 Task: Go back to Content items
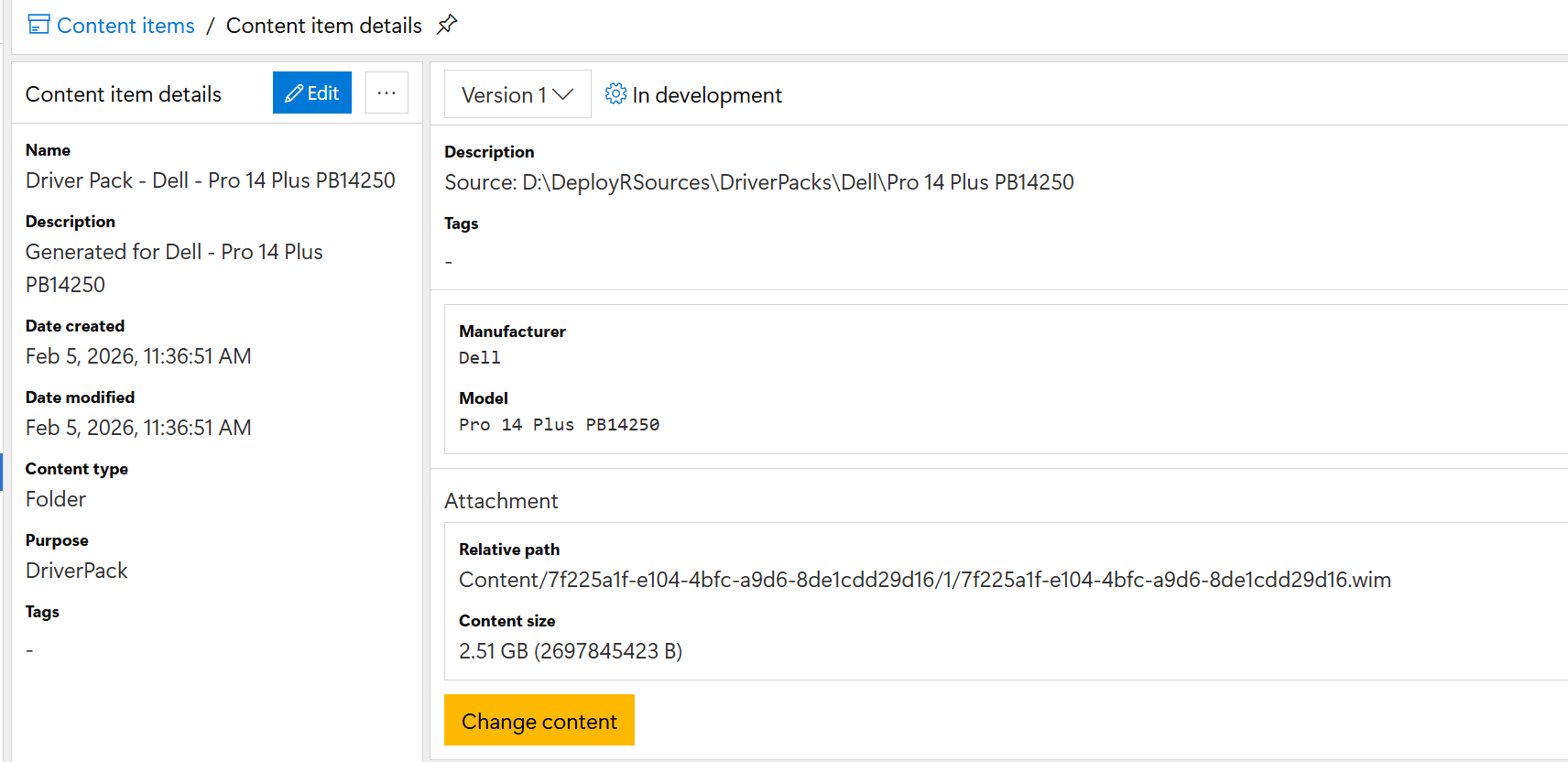(125, 26)
